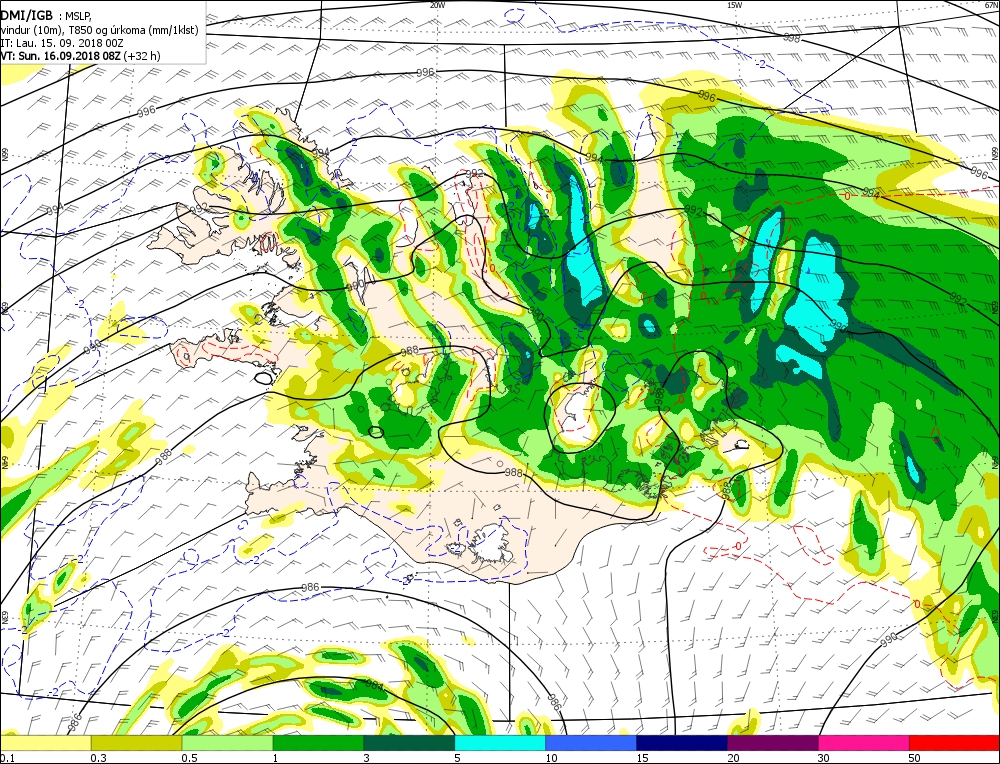The image size is (1000, 764).
Task: Pick the cyan 5–10 mm legend swatch
Action: (500, 743)
